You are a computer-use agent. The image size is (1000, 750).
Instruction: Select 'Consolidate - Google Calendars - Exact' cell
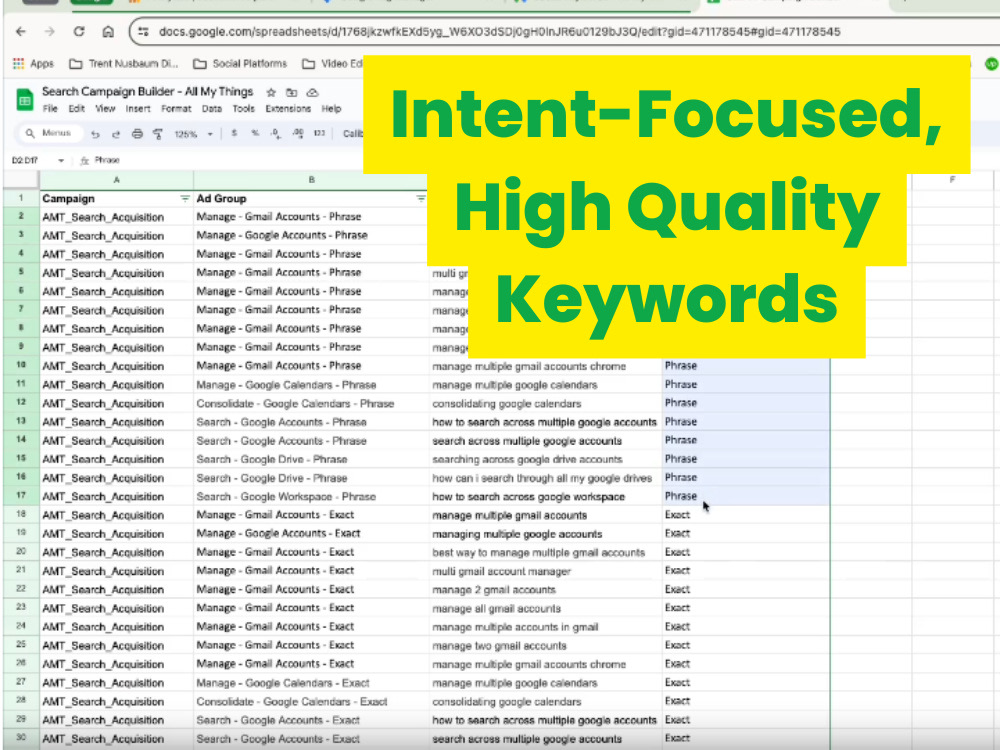click(x=311, y=702)
